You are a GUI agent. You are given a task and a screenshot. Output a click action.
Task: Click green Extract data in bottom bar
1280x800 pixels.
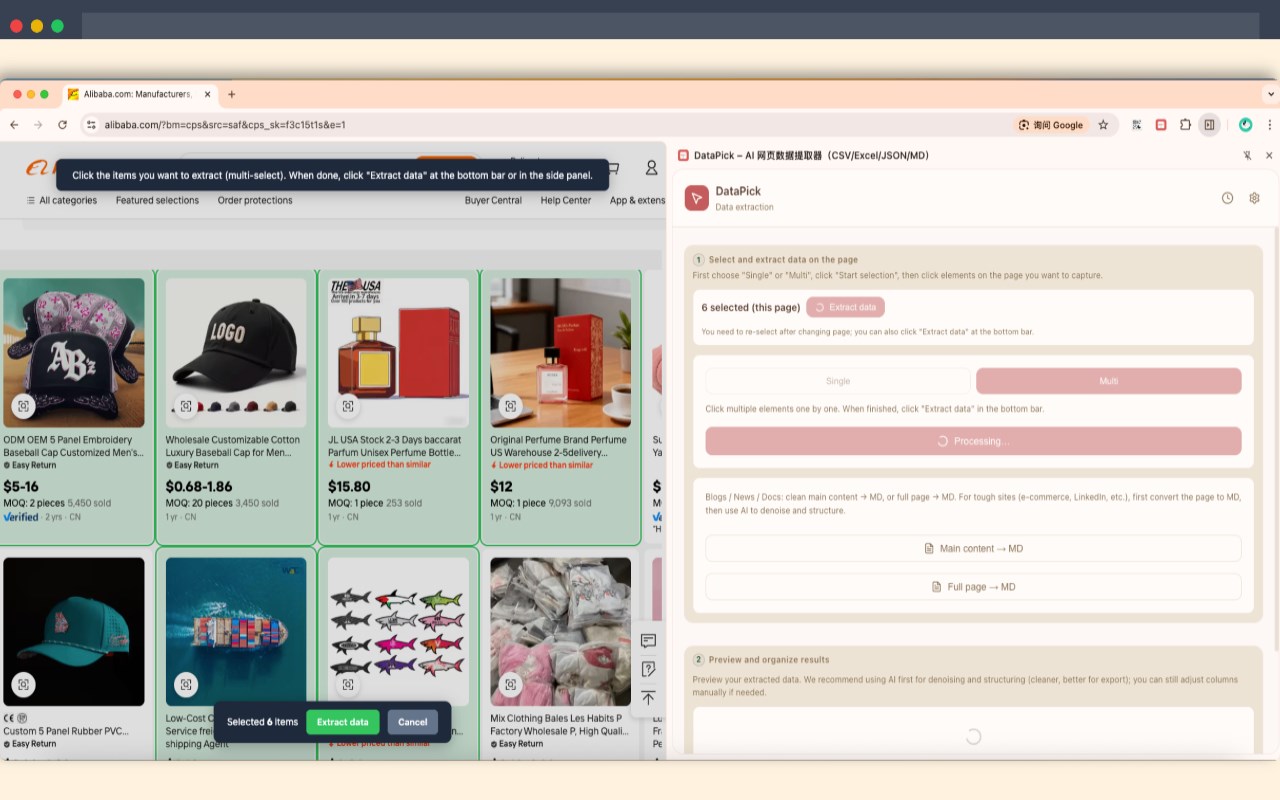342,722
